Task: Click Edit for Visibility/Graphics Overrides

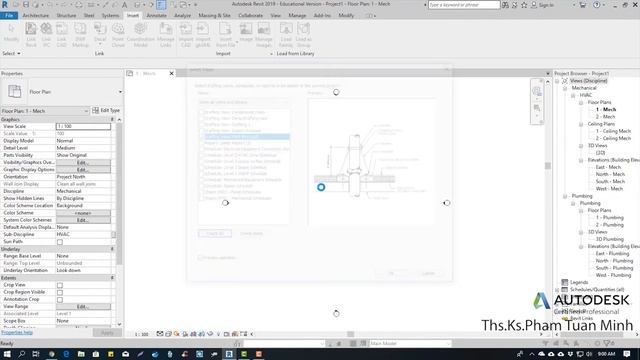Action: 83,162
